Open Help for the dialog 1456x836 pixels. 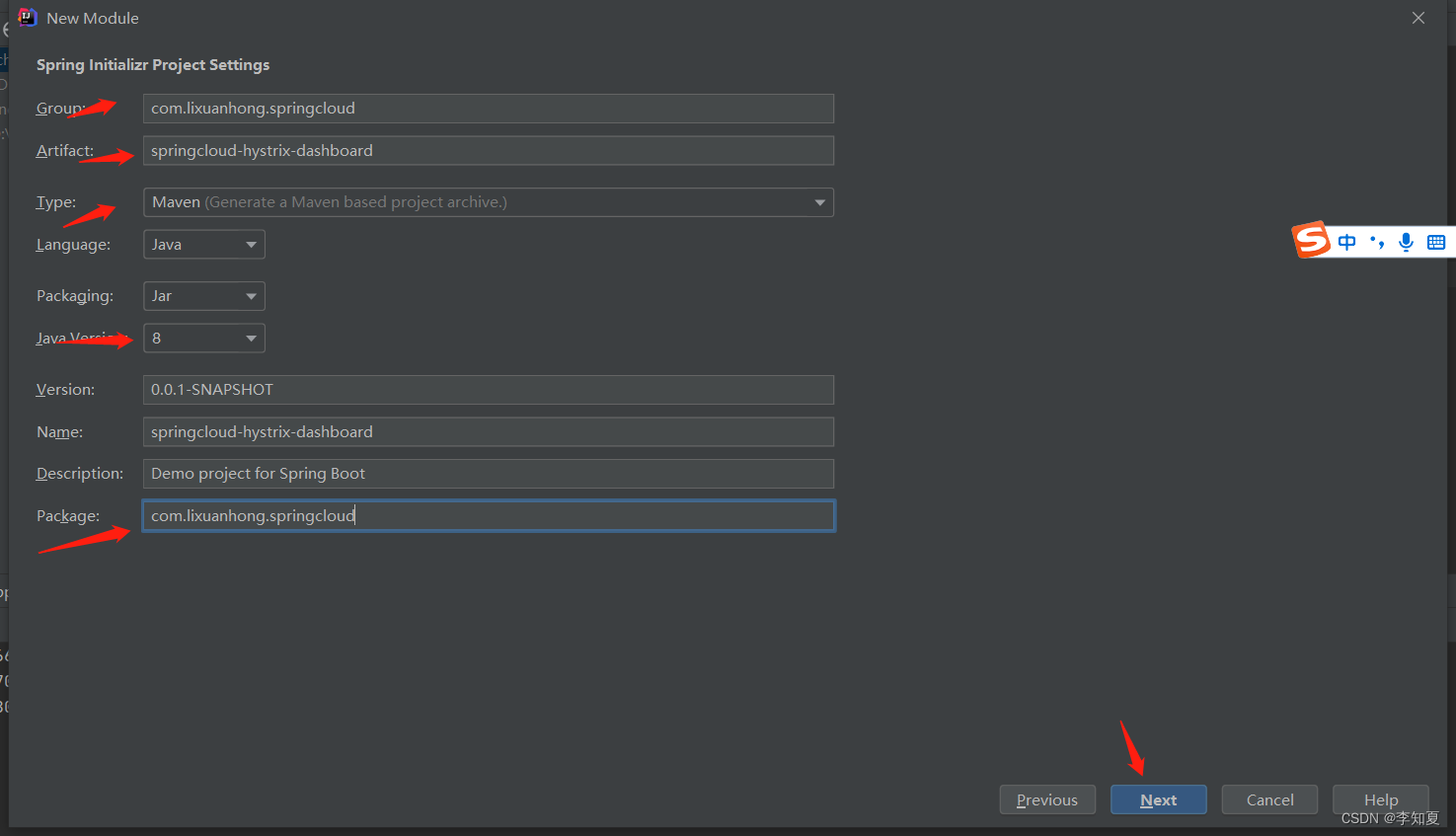pos(1381,799)
